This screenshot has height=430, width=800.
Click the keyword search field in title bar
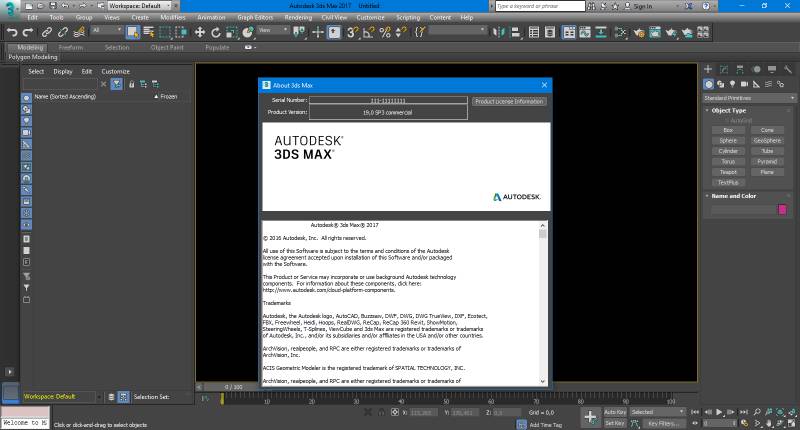coord(540,6)
